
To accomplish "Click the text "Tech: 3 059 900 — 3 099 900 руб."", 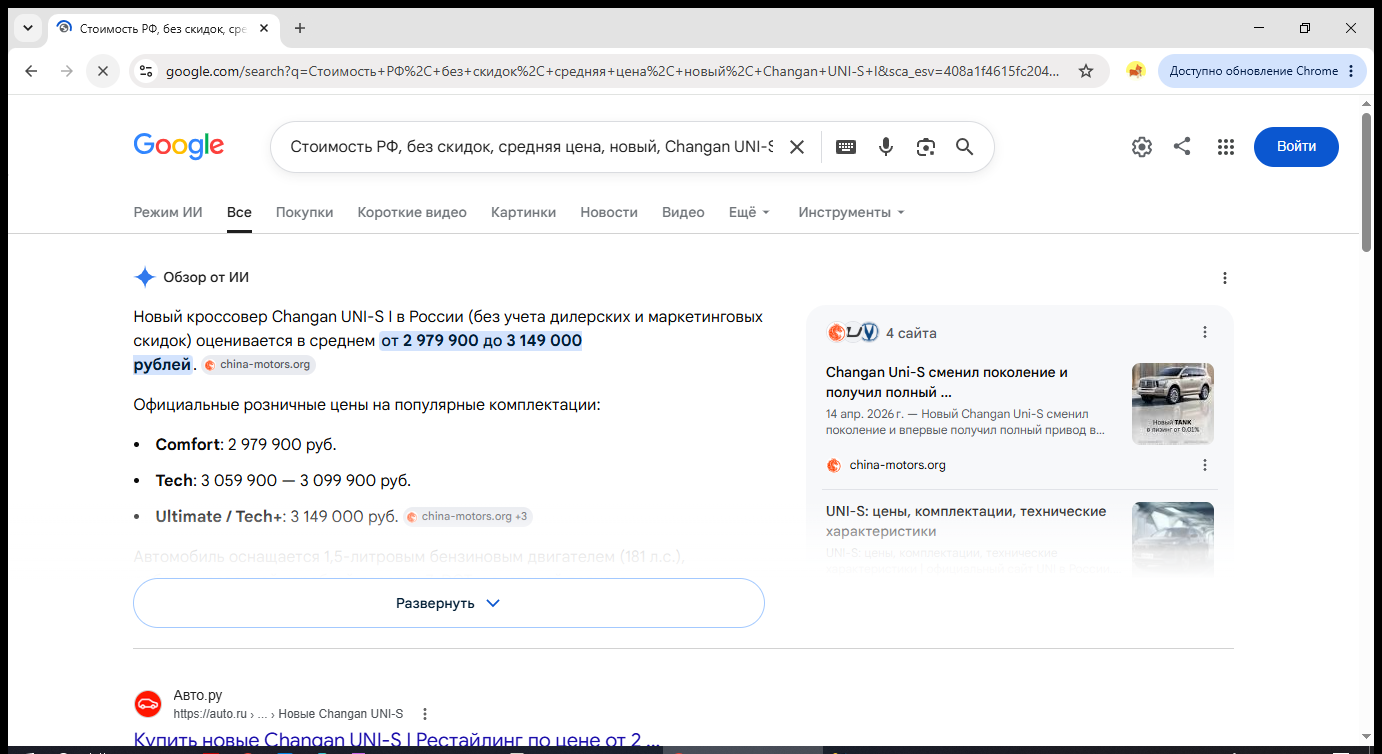I will click(283, 480).
